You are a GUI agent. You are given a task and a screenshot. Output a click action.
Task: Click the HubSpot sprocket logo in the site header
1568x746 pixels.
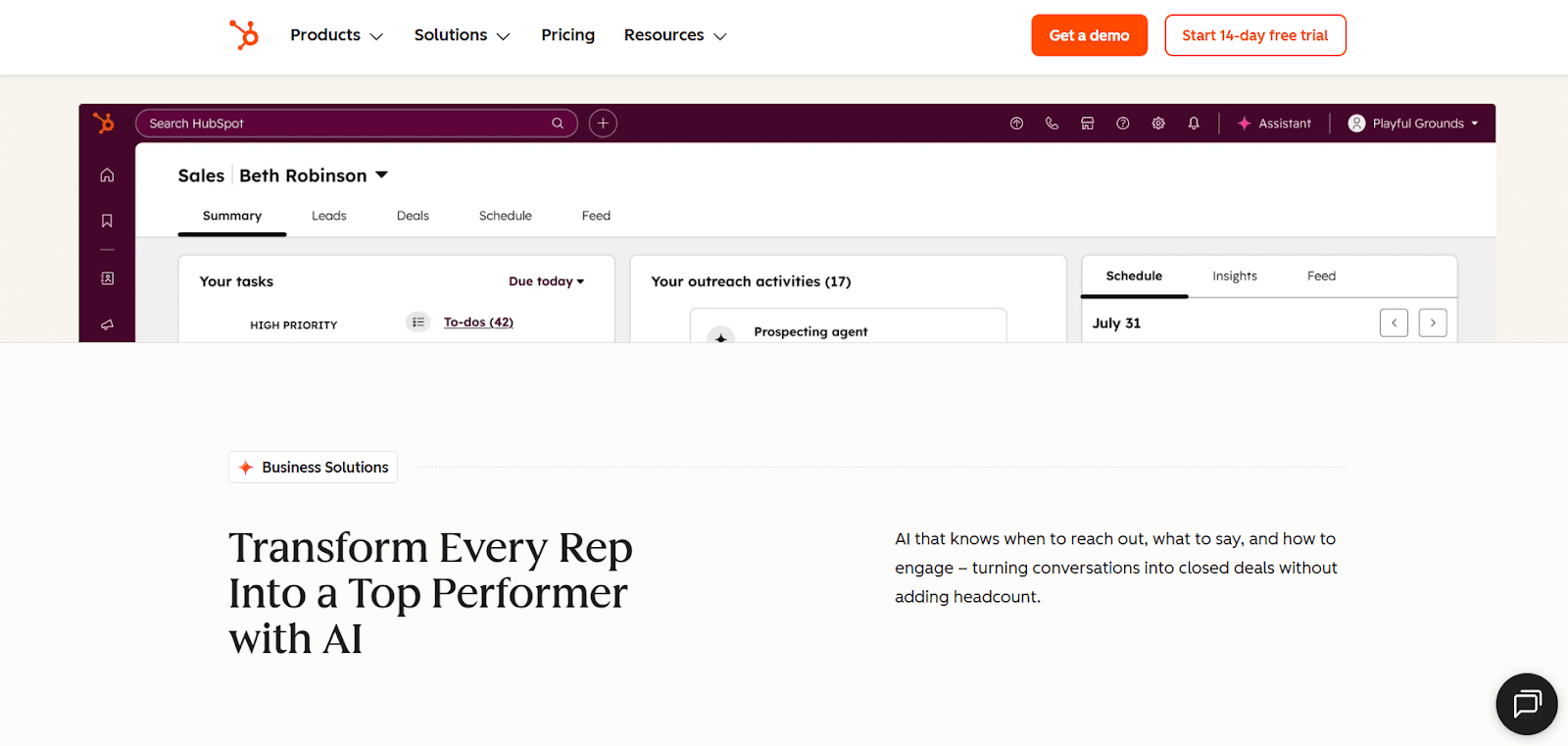tap(244, 35)
